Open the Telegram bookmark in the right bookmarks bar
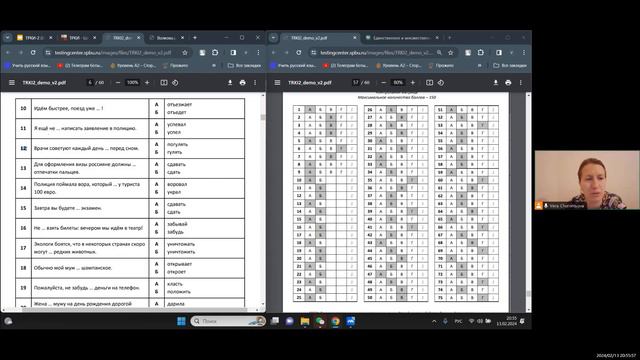This screenshot has height=360, width=640. coord(346,65)
